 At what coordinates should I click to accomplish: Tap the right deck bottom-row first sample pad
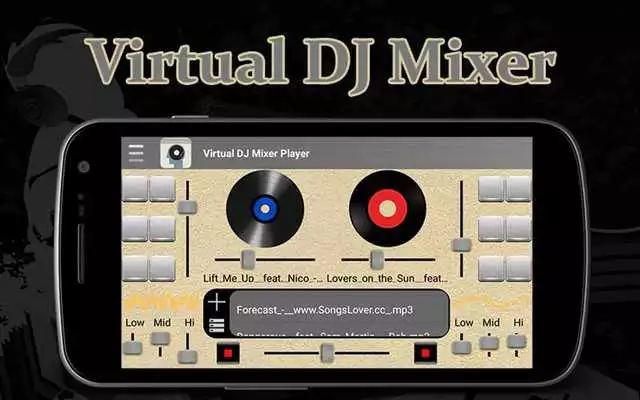(491, 269)
